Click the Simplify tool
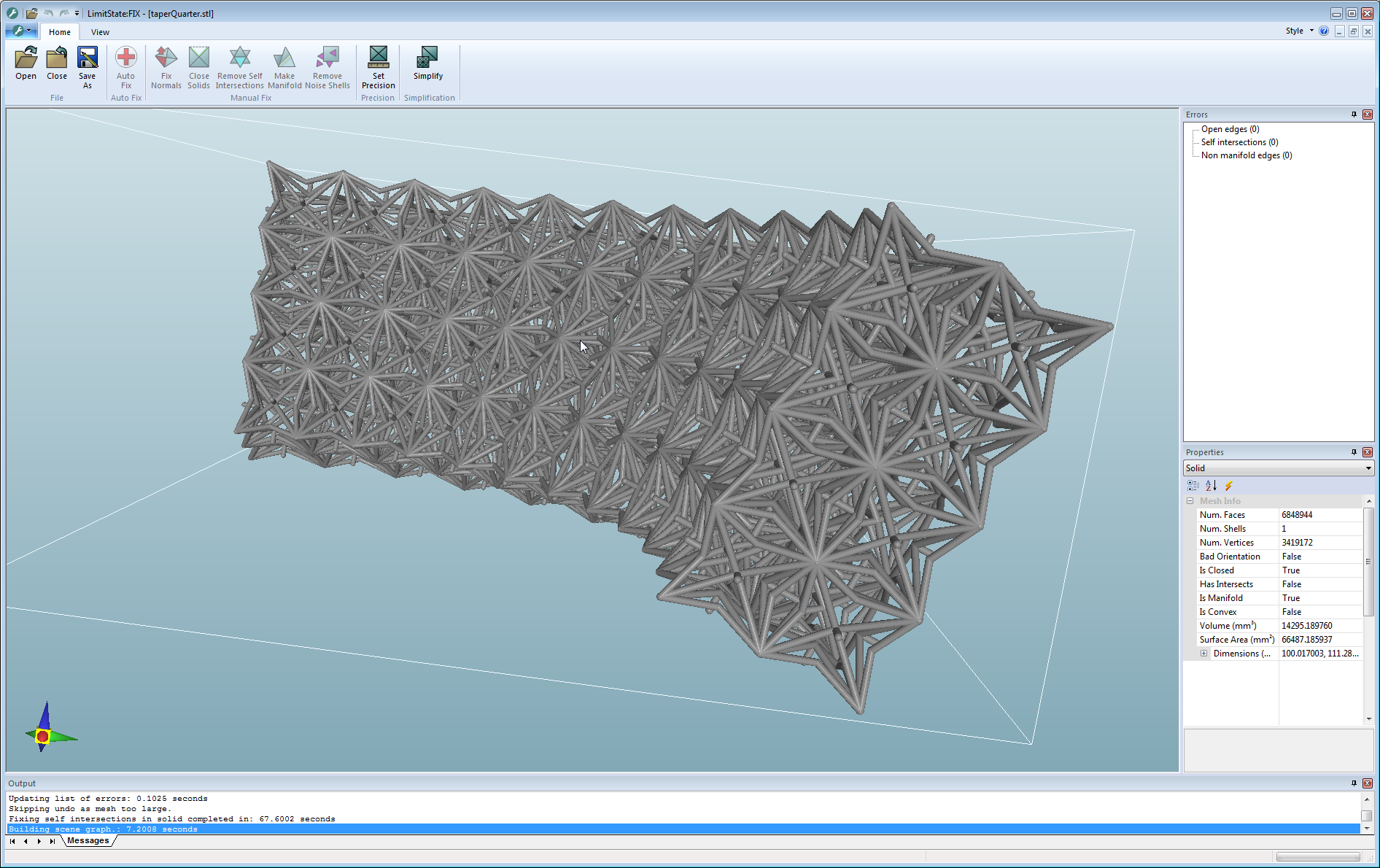The width and height of the screenshot is (1380, 868). click(x=428, y=63)
